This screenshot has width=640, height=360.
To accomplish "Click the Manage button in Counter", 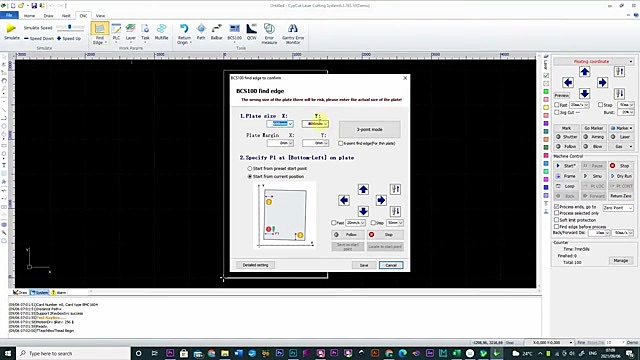I will [x=621, y=260].
